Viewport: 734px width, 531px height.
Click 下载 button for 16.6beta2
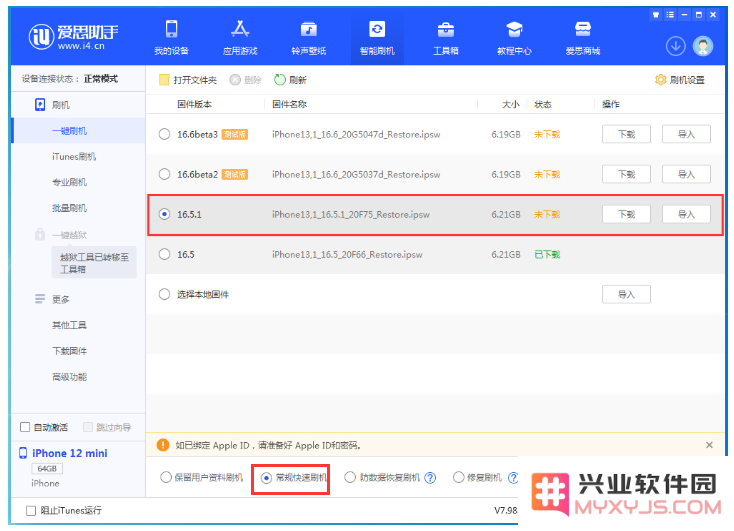(626, 174)
